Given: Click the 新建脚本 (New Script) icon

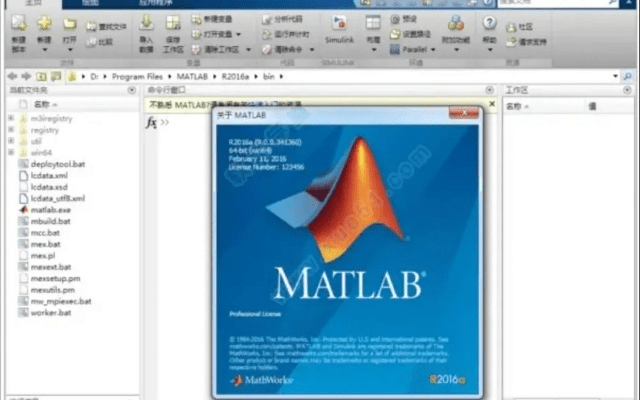Looking at the screenshot, I should [19, 23].
